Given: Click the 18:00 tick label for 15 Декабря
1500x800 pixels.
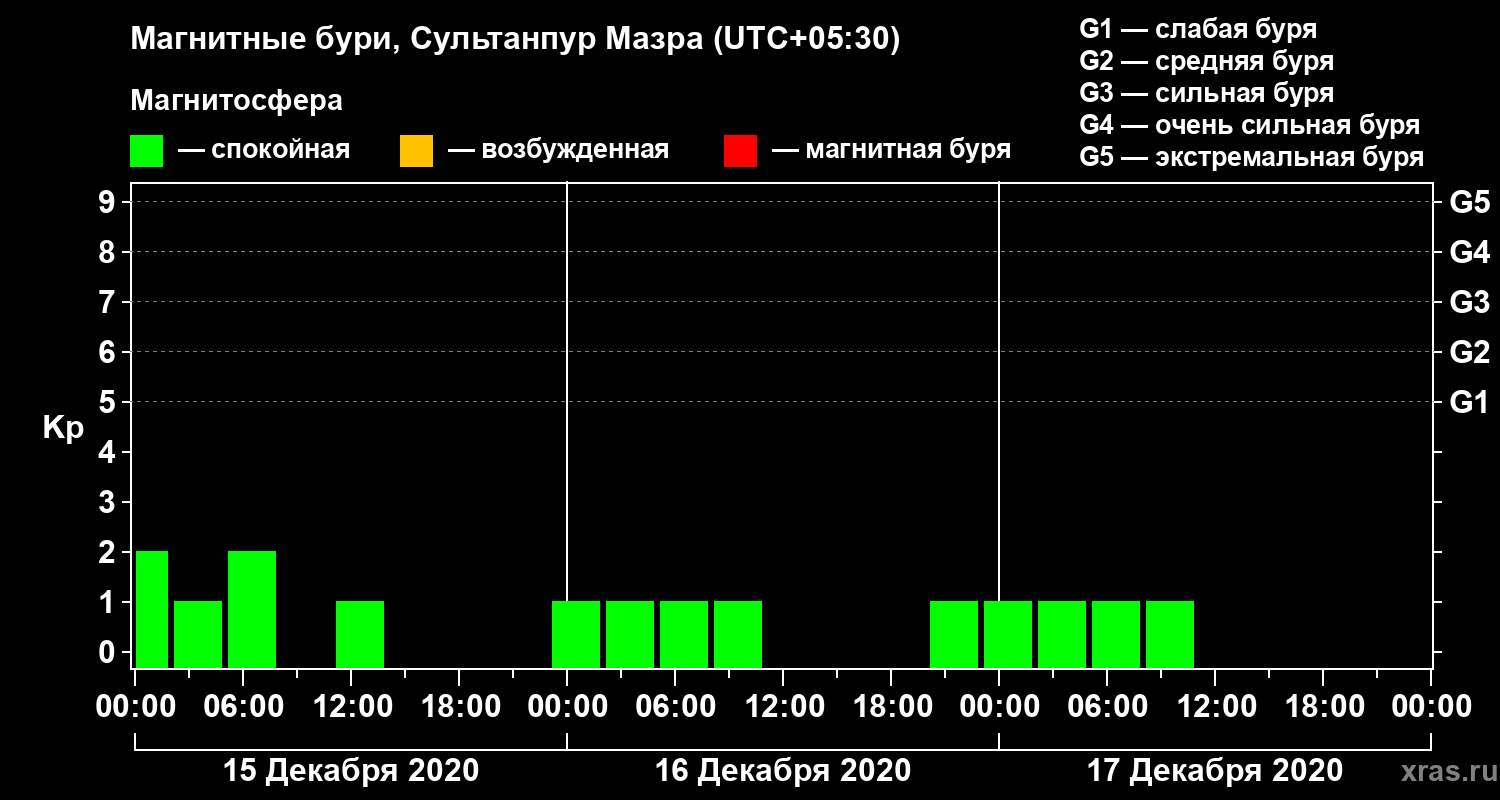Looking at the screenshot, I should tap(459, 706).
